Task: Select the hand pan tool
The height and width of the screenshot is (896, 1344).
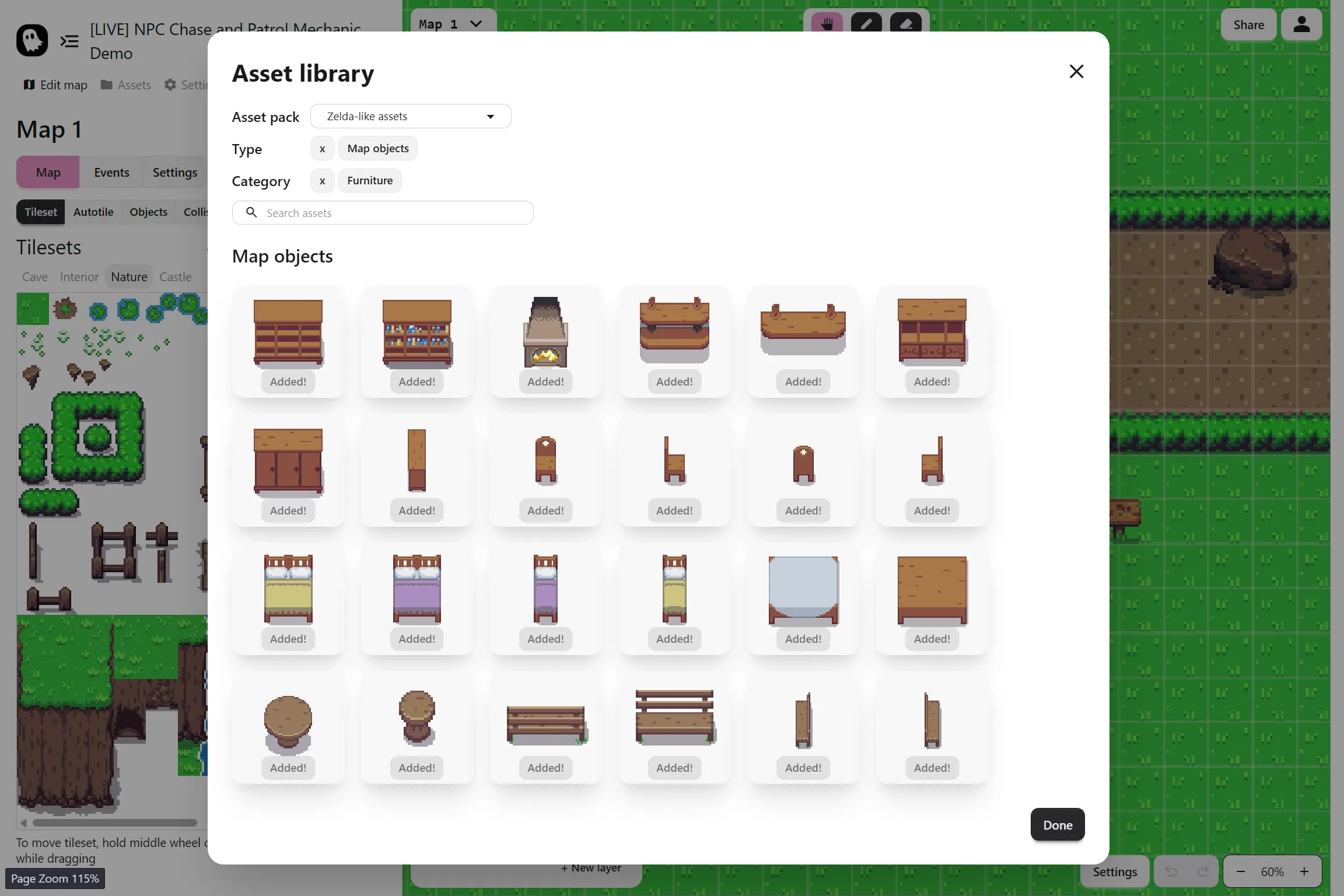Action: tap(827, 23)
